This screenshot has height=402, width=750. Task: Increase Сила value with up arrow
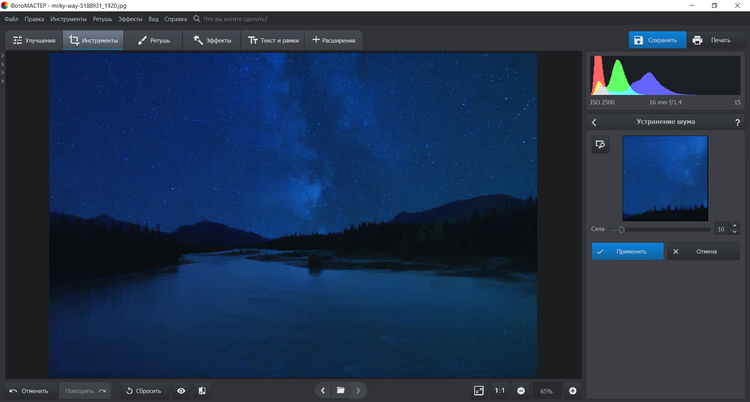coord(735,226)
